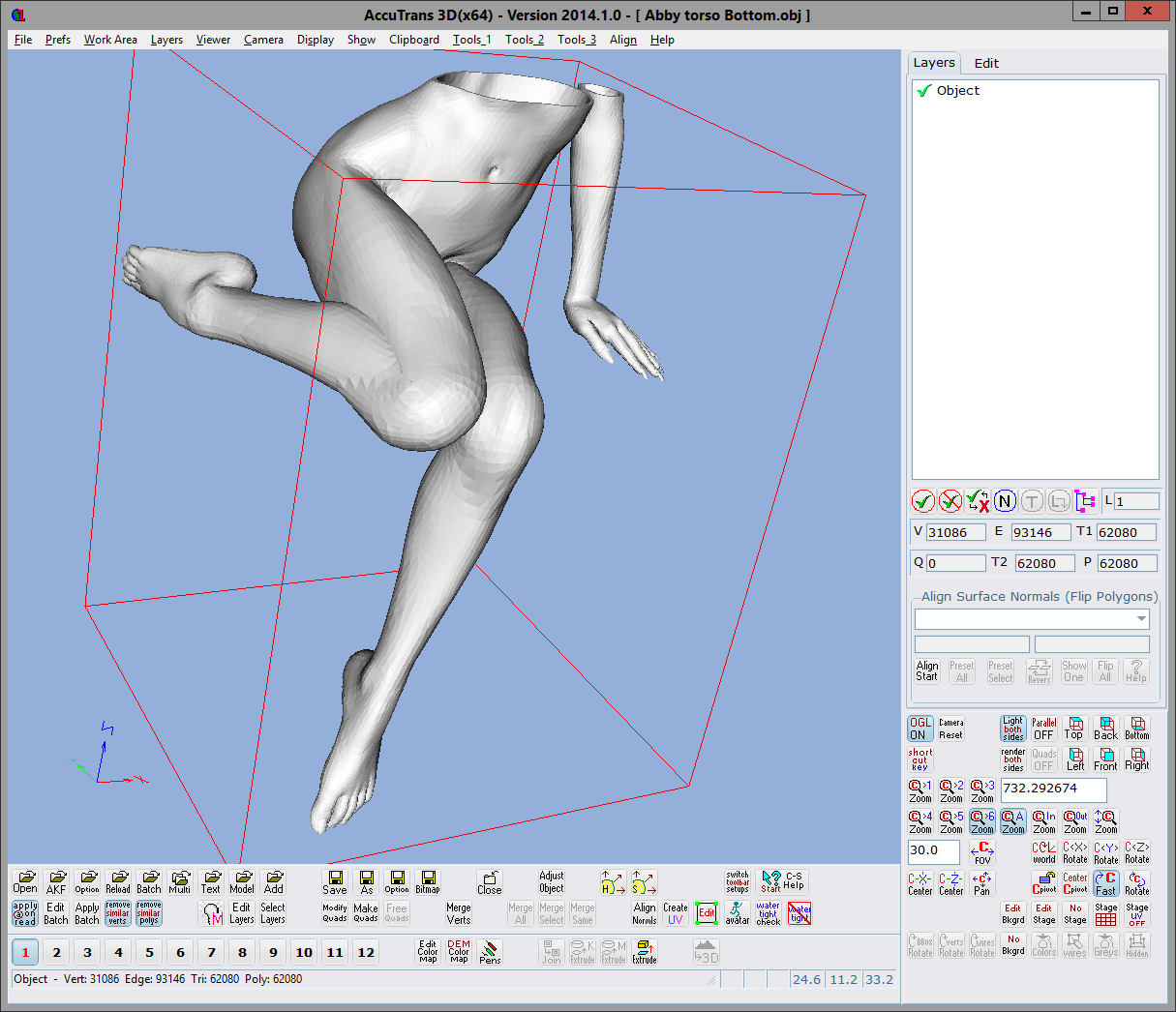Expand the Align Surface Normals dropdown
The image size is (1176, 1012).
[x=1141, y=619]
